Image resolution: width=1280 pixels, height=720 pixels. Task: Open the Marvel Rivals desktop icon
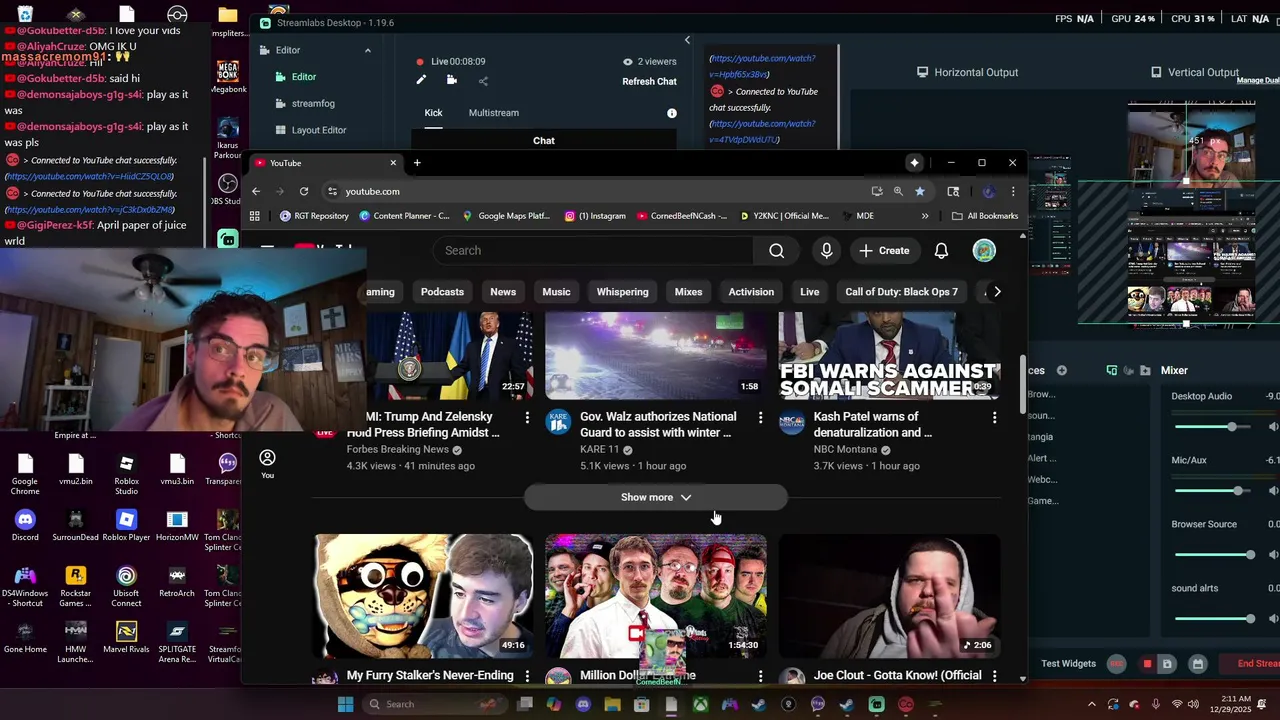pyautogui.click(x=126, y=638)
